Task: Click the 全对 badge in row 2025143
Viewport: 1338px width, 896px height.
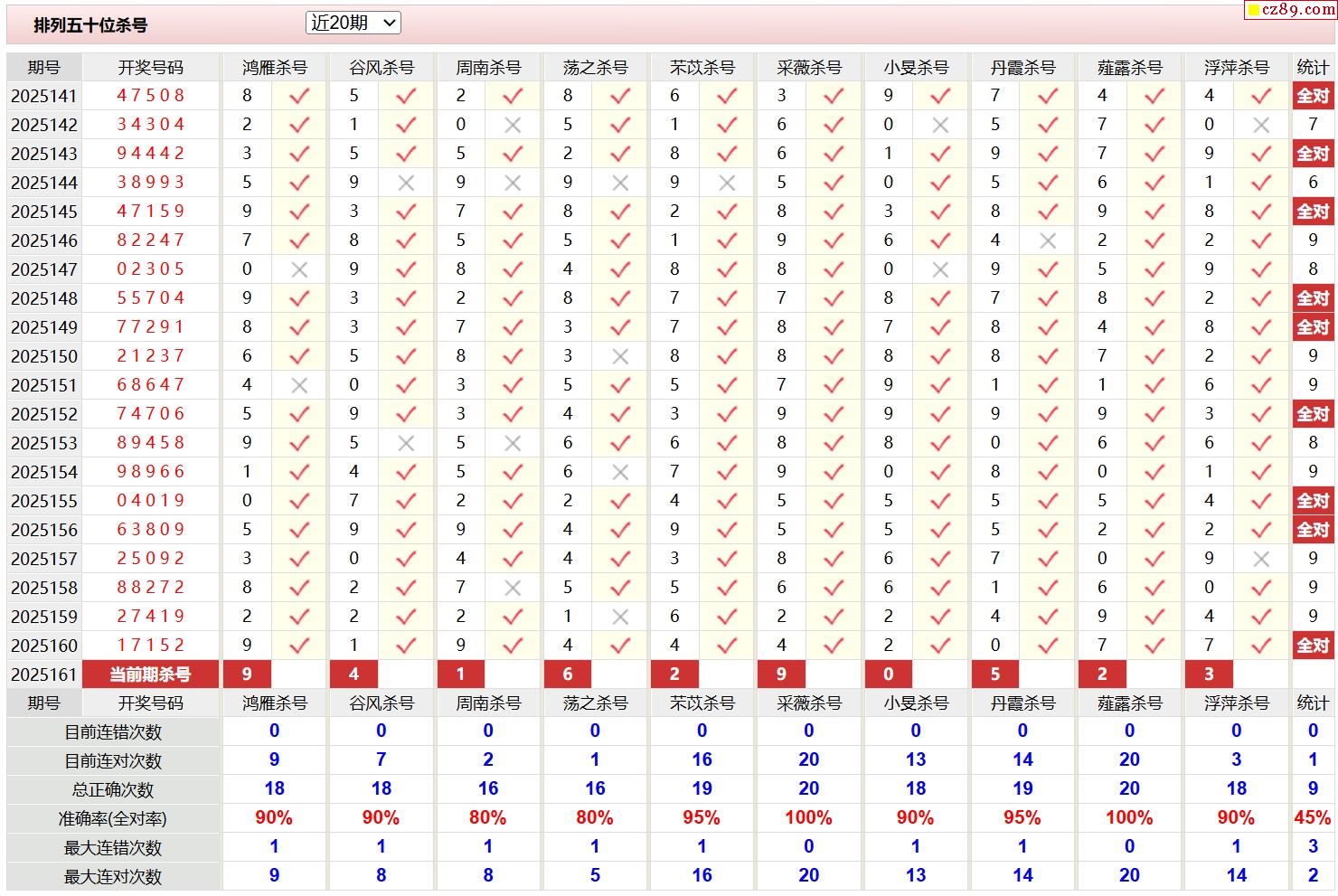Action: (x=1313, y=154)
